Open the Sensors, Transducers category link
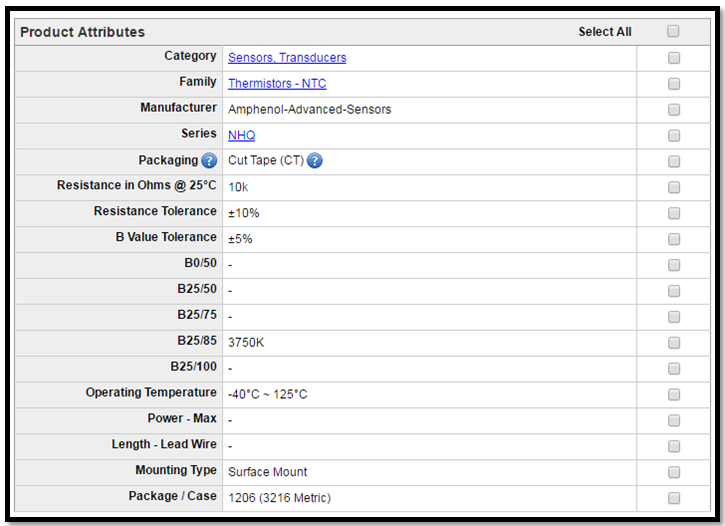The width and height of the screenshot is (725, 526). 287,58
